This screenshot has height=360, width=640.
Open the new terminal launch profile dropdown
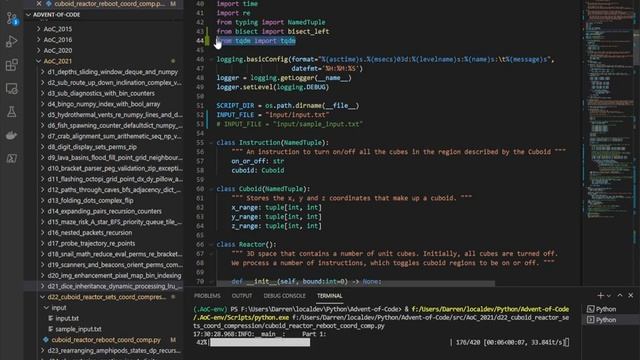click(x=609, y=296)
